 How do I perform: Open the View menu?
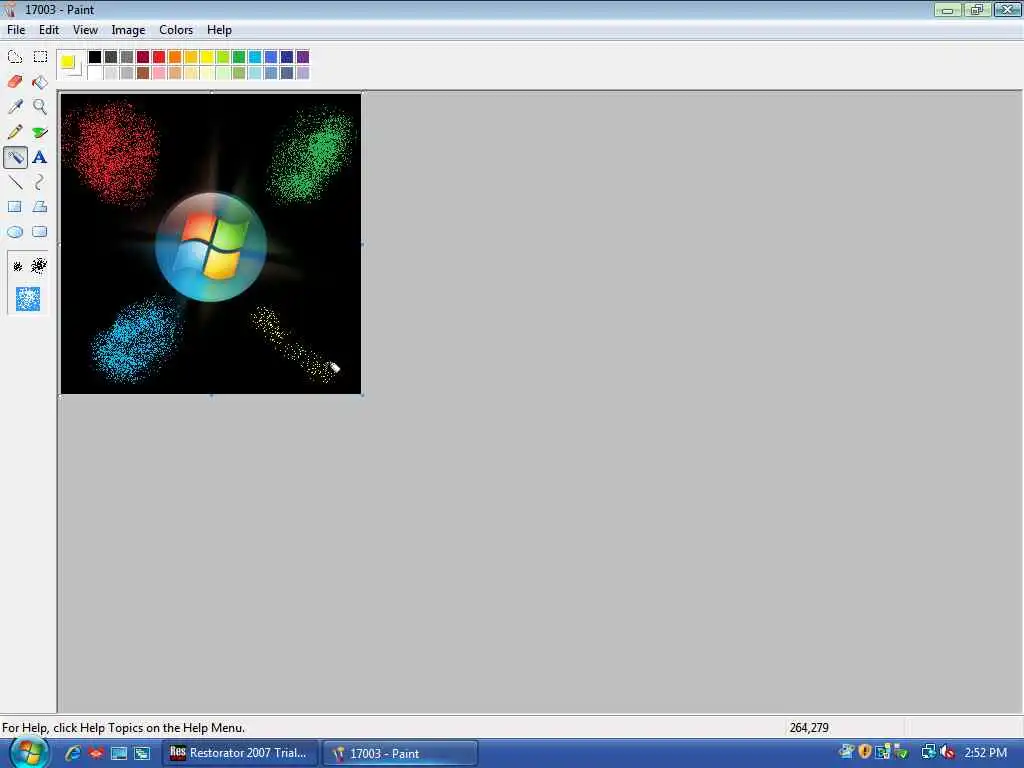85,30
